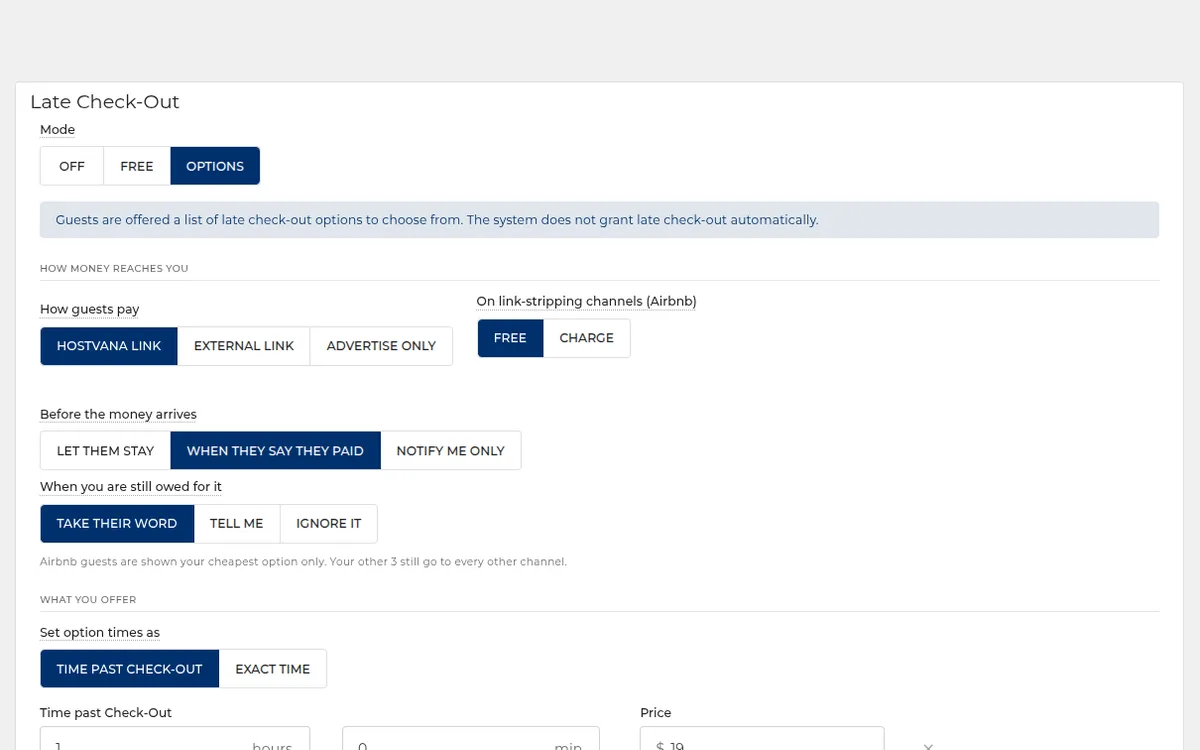The image size is (1200, 750).
Task: Click the 'Mode' label
Action: click(57, 130)
